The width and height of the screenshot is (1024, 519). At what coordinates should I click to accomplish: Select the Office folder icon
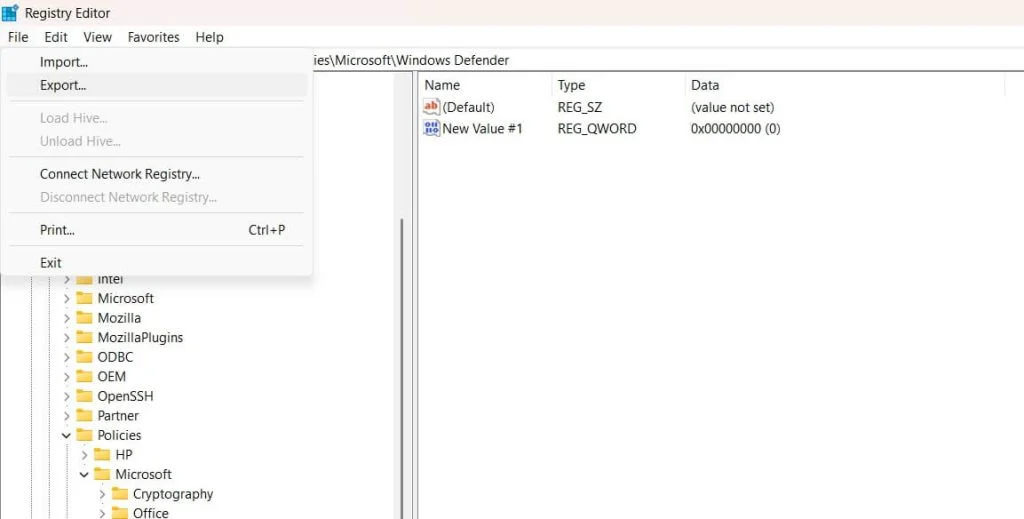[120, 513]
